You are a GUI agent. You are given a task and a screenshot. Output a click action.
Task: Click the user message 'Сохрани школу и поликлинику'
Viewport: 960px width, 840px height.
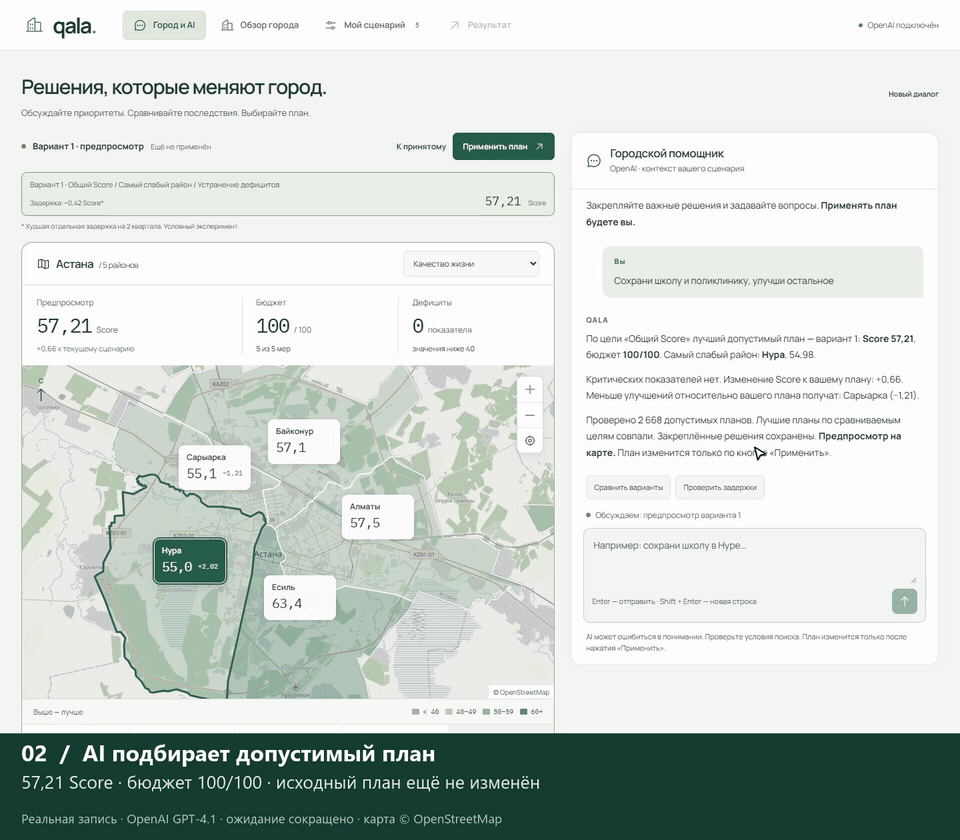click(x=763, y=272)
